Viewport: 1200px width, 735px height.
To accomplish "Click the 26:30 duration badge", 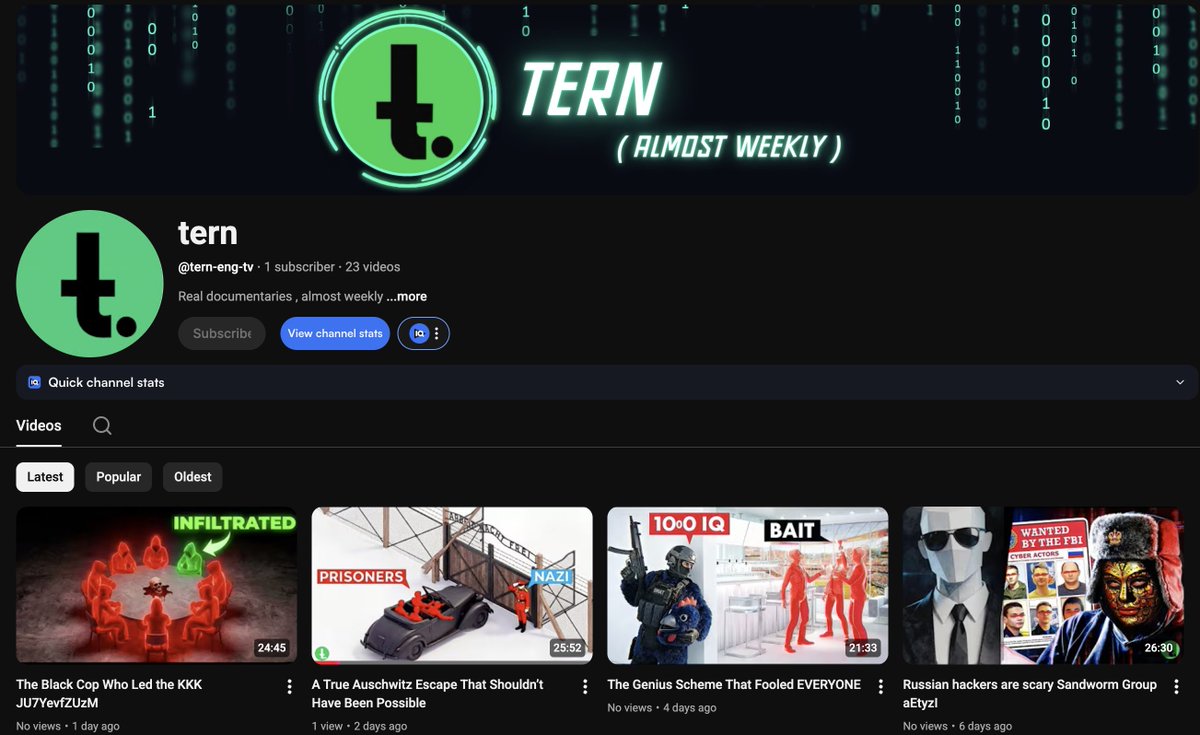I will (1158, 648).
